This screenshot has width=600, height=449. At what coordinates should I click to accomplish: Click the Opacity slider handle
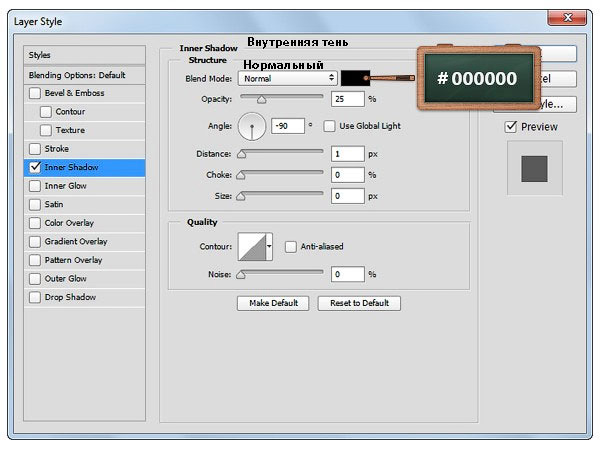[261, 100]
